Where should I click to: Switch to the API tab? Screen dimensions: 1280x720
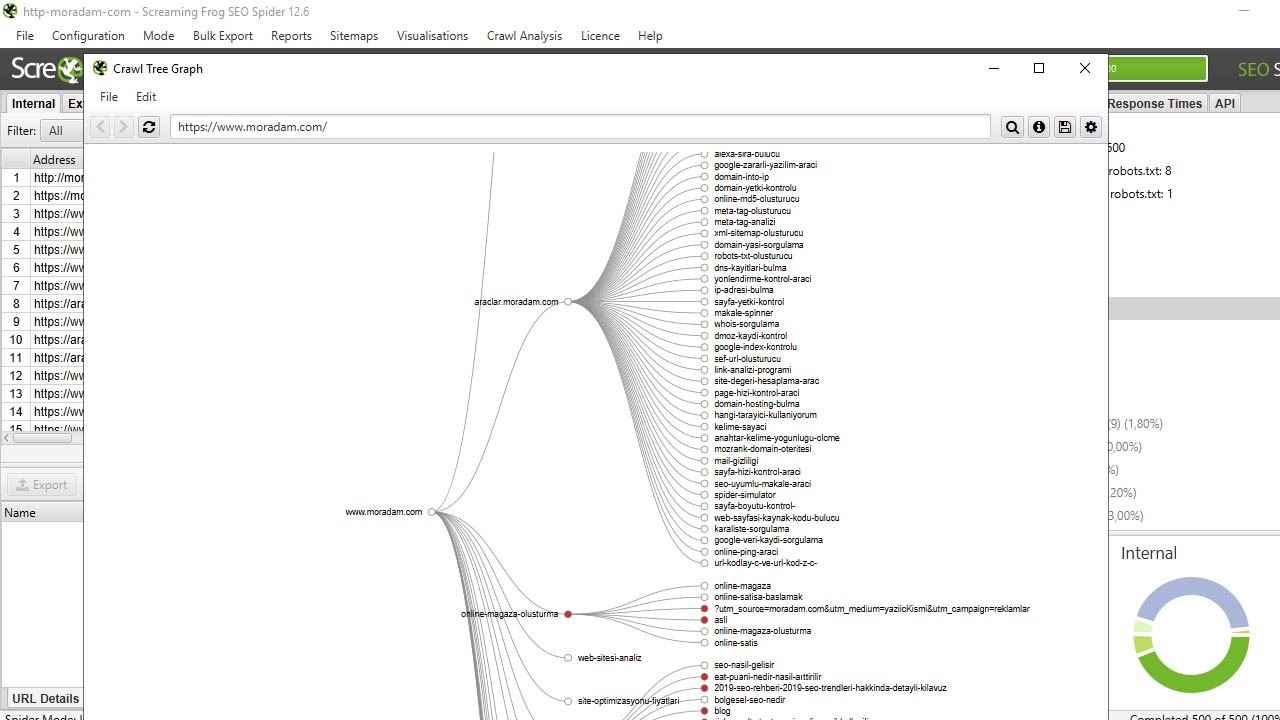click(x=1225, y=103)
